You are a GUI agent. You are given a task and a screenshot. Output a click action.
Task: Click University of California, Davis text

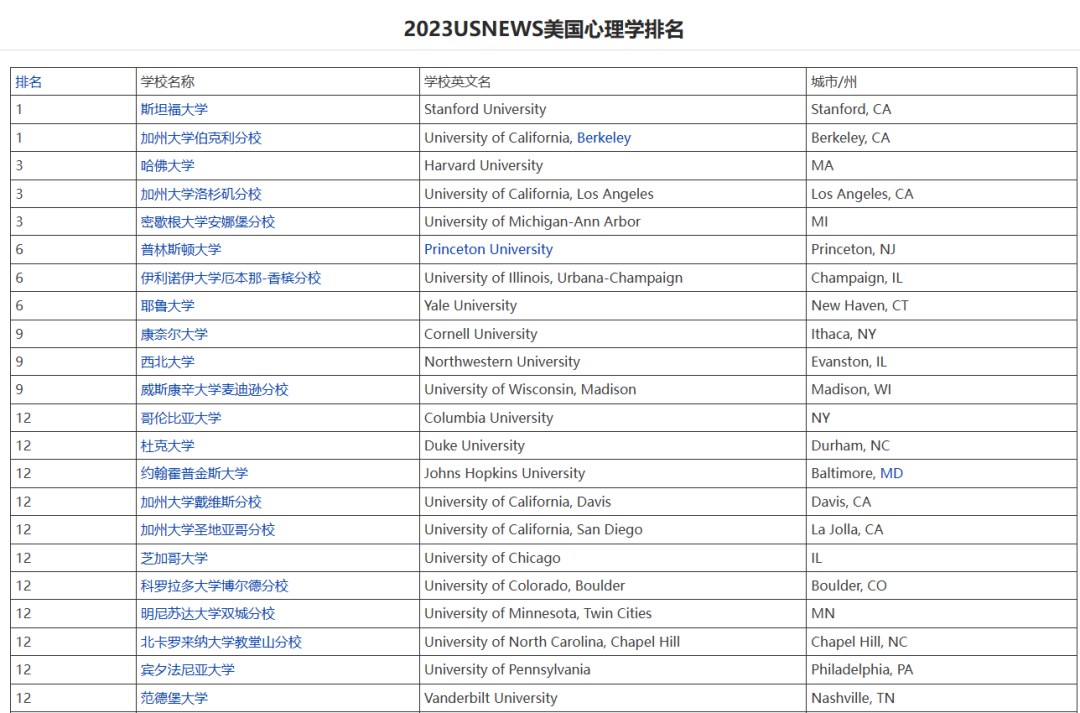click(518, 502)
